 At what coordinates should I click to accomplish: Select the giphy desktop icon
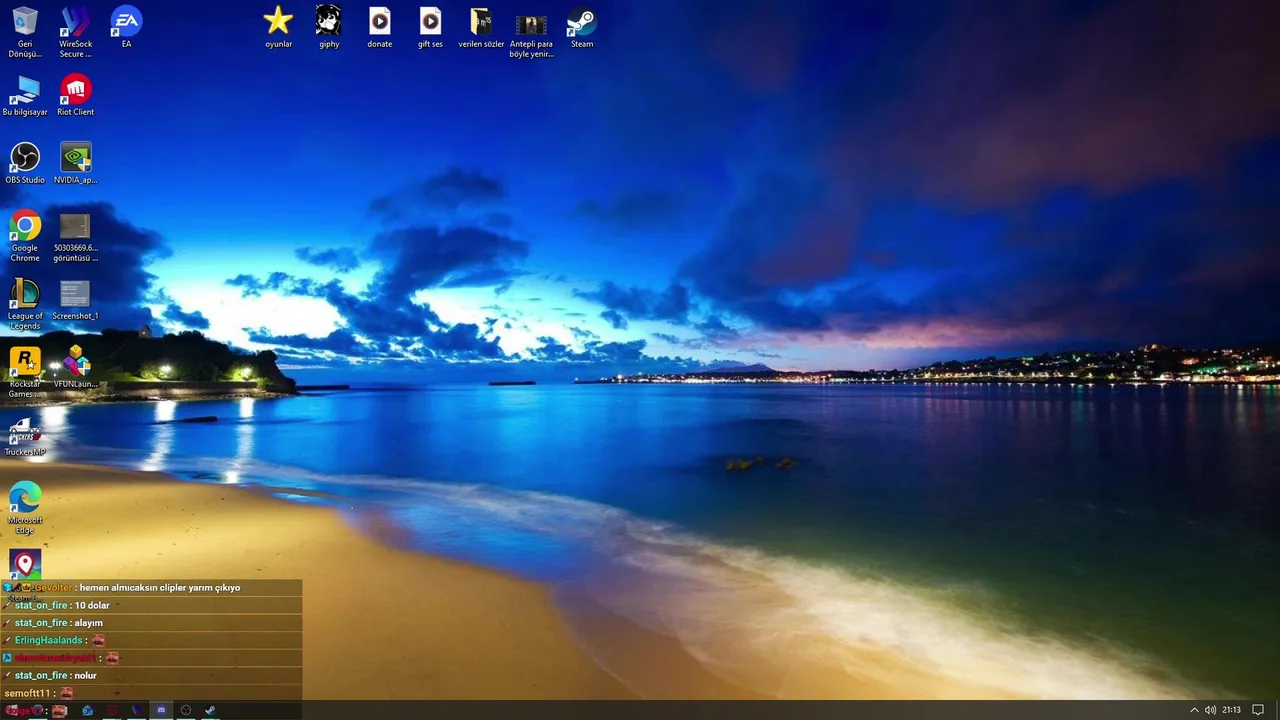tap(329, 27)
